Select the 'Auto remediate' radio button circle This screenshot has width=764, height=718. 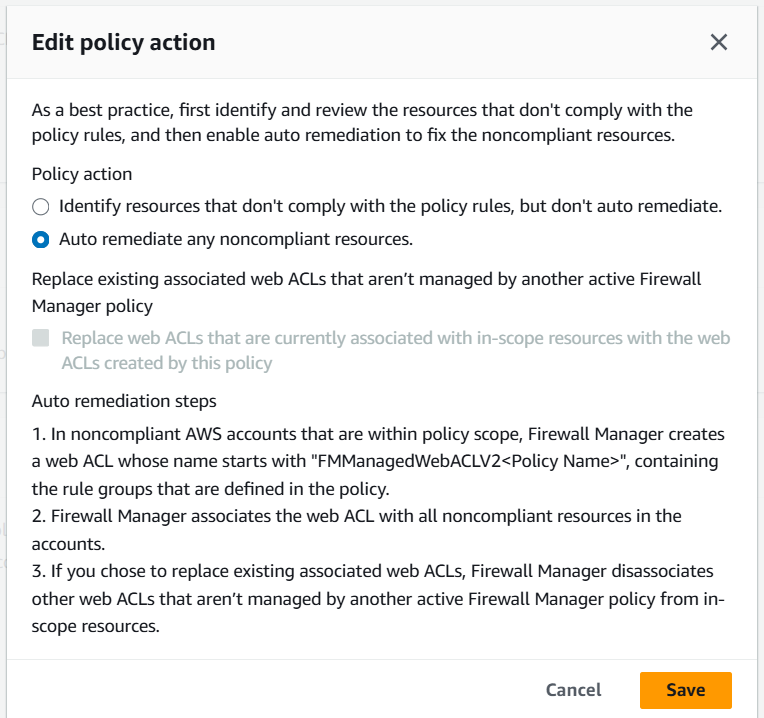(40, 239)
